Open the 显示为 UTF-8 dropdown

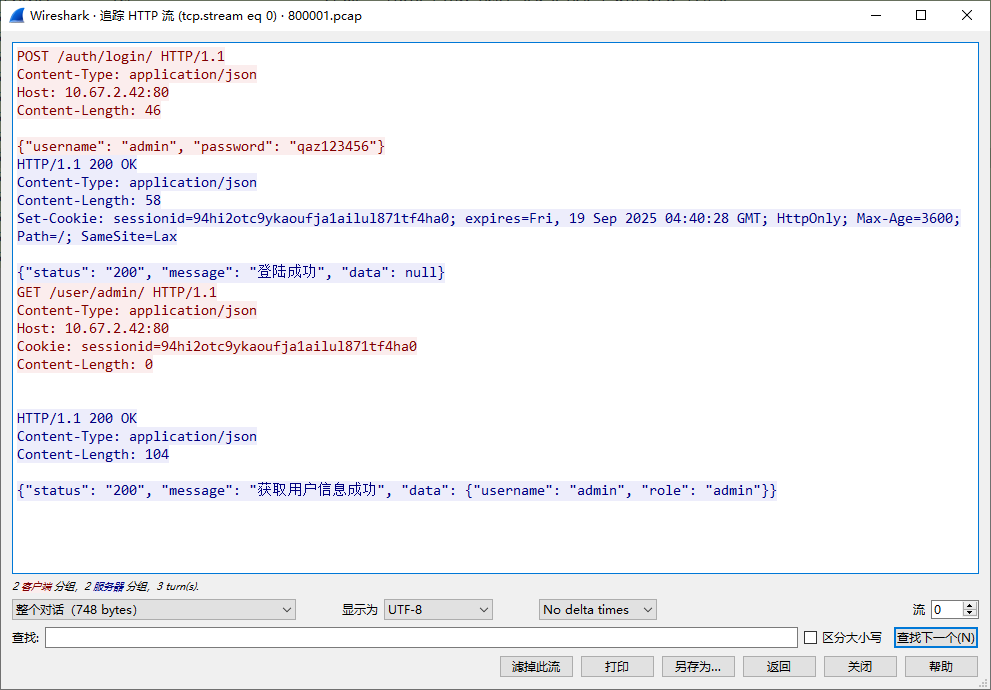coord(438,609)
